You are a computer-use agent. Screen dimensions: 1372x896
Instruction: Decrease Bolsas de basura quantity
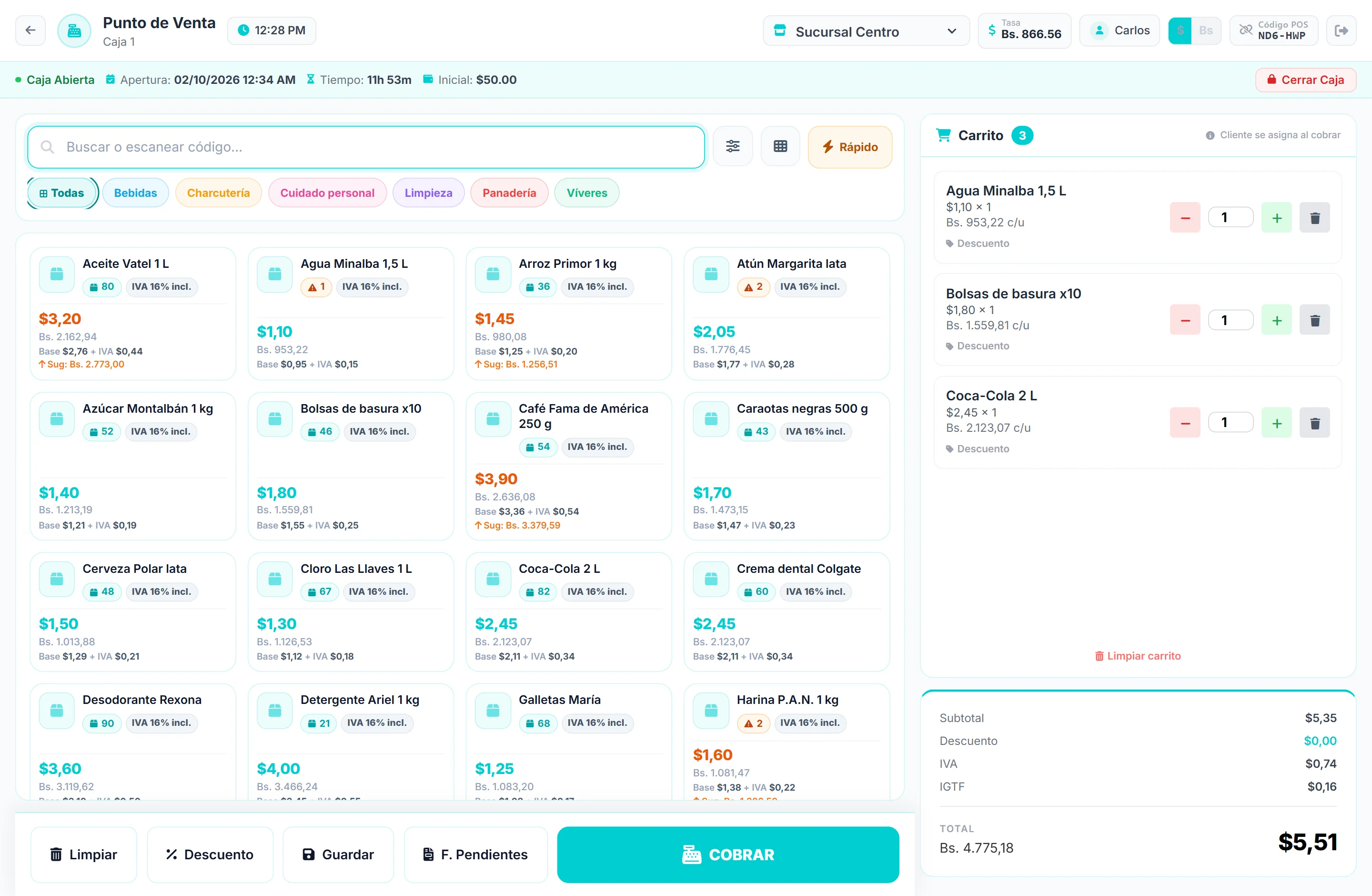[1185, 320]
